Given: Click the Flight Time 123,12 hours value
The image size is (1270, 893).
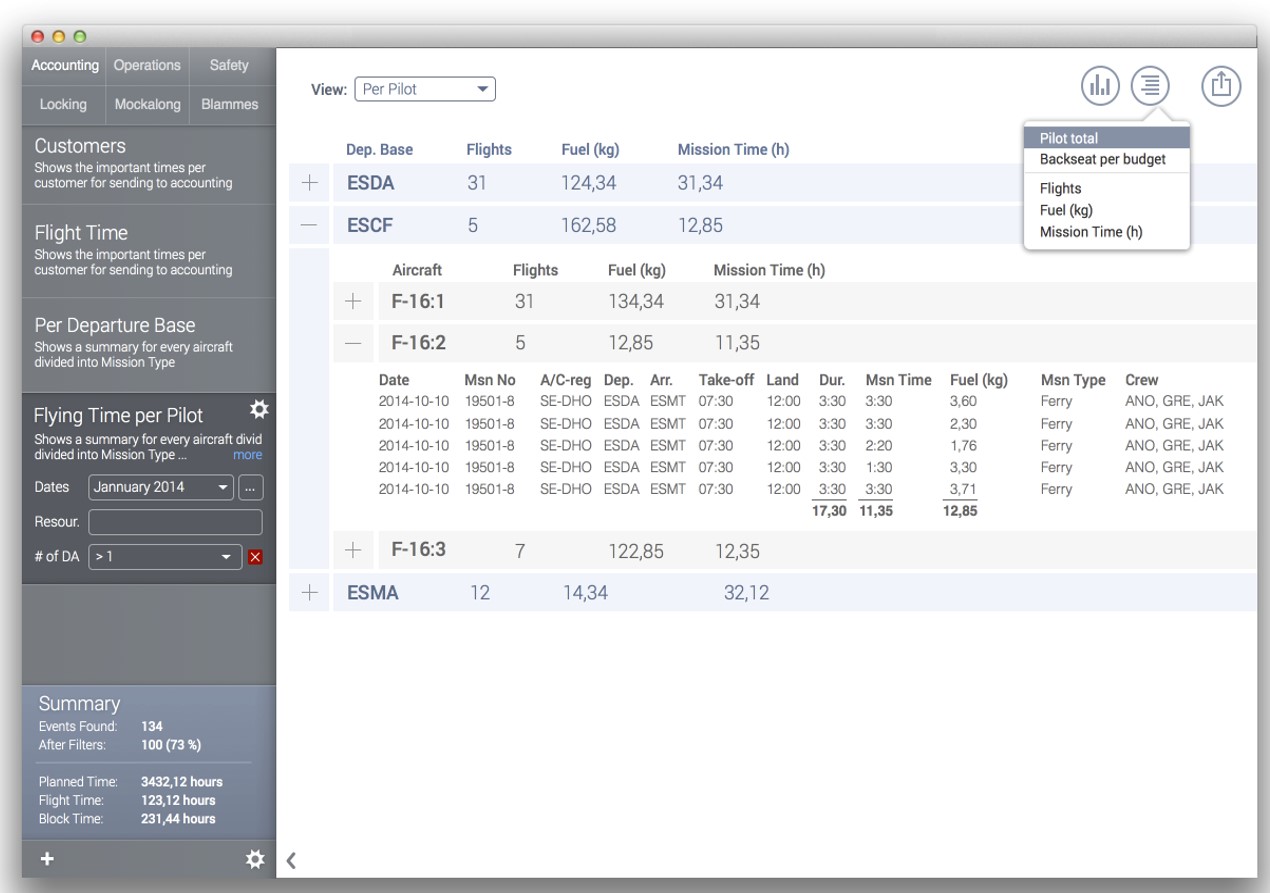Looking at the screenshot, I should (x=178, y=800).
